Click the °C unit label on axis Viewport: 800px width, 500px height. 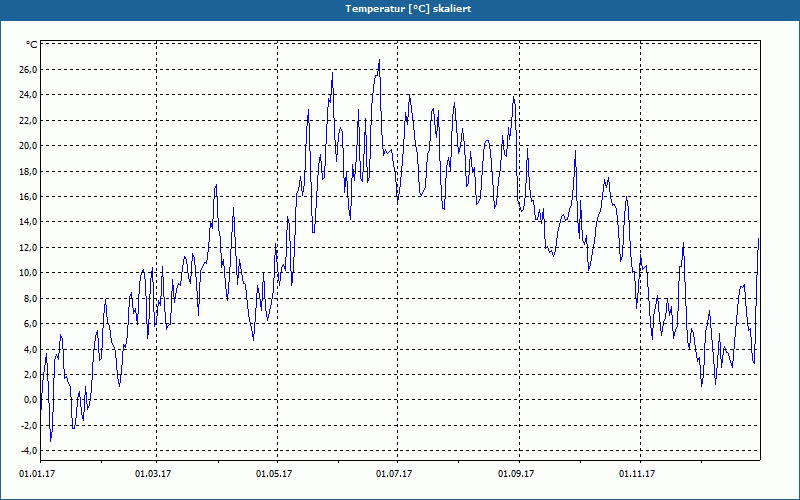pyautogui.click(x=32, y=45)
